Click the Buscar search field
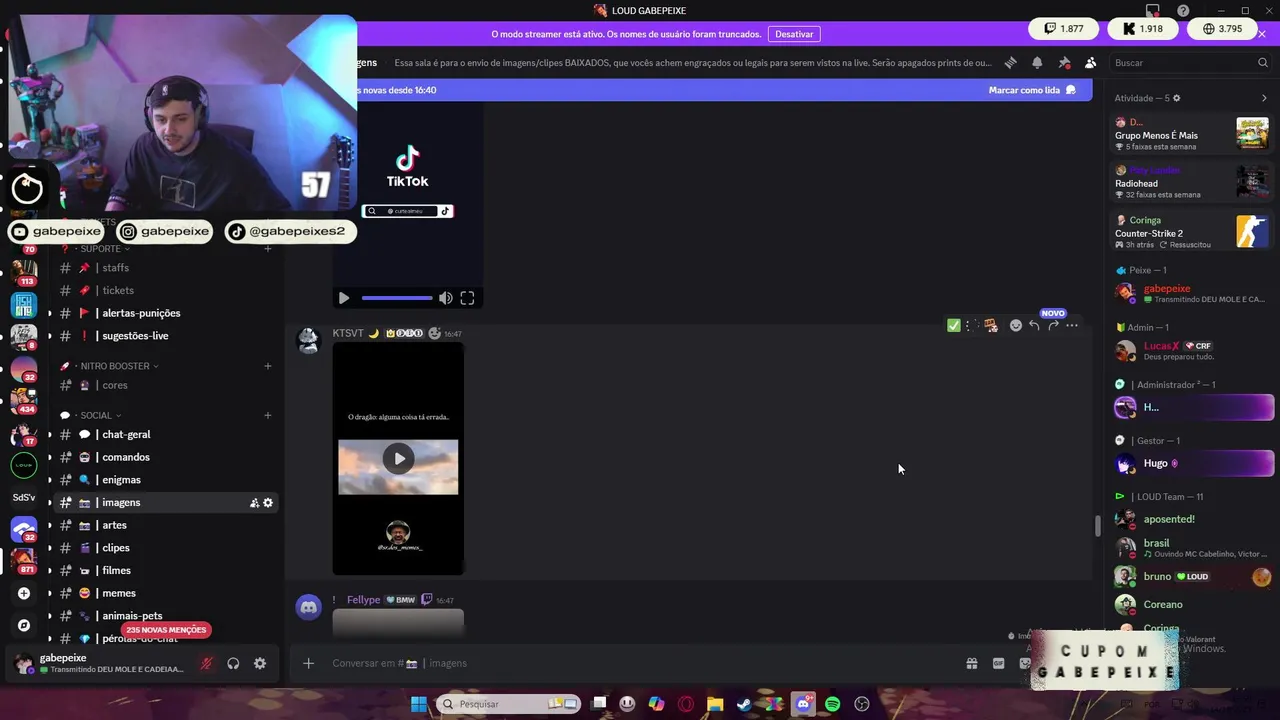The image size is (1280, 720). pyautogui.click(x=1190, y=62)
